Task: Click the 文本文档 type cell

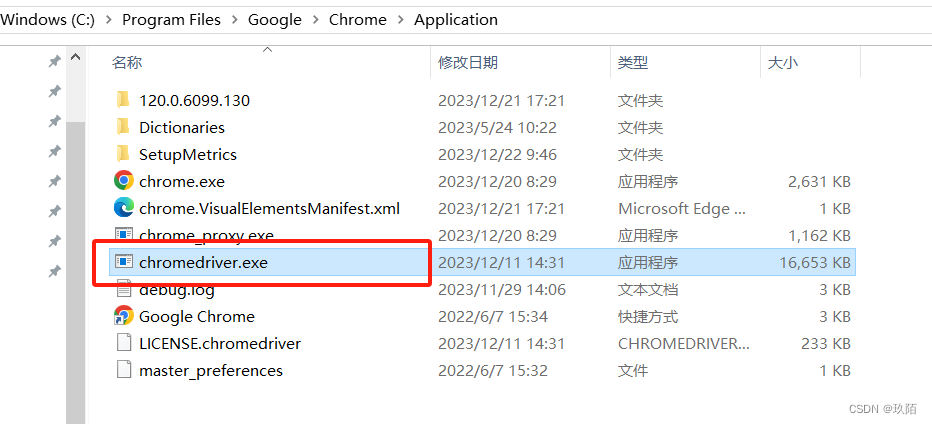Action: tap(648, 290)
